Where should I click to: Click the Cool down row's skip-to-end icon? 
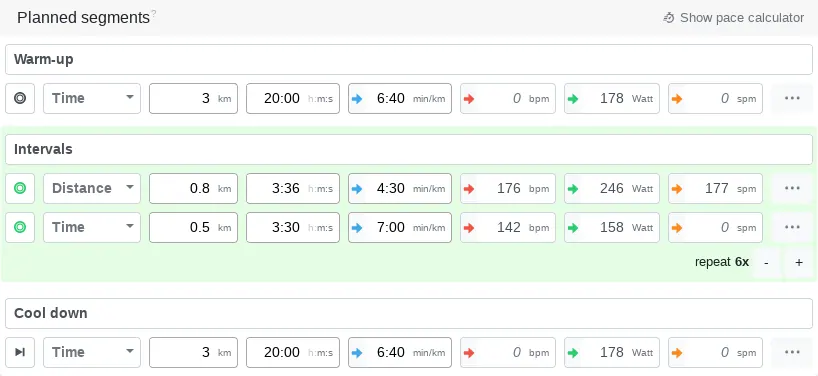(x=20, y=353)
